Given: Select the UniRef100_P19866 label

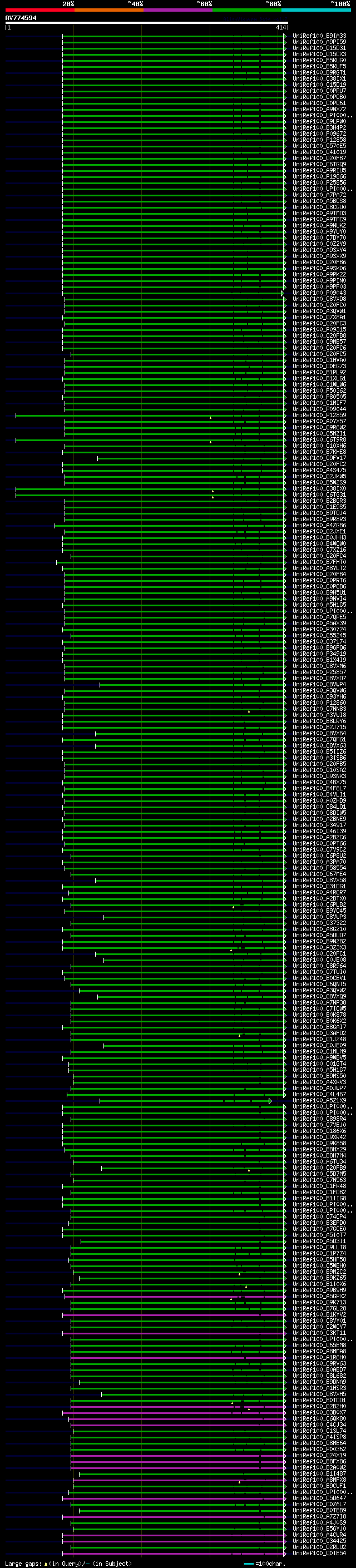Looking at the screenshot, I should coord(319,176).
